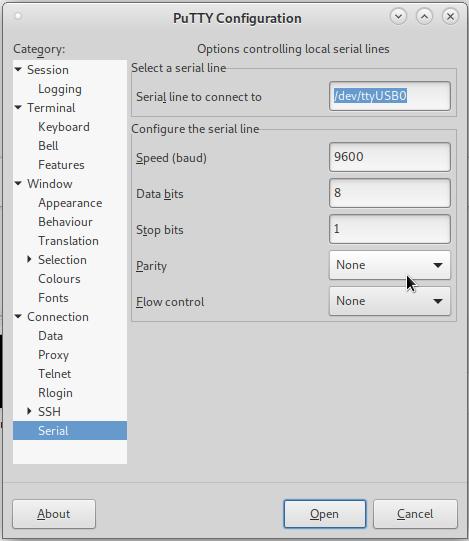The height and width of the screenshot is (541, 469).
Task: Click the Serial line input field
Action: [x=390, y=96]
